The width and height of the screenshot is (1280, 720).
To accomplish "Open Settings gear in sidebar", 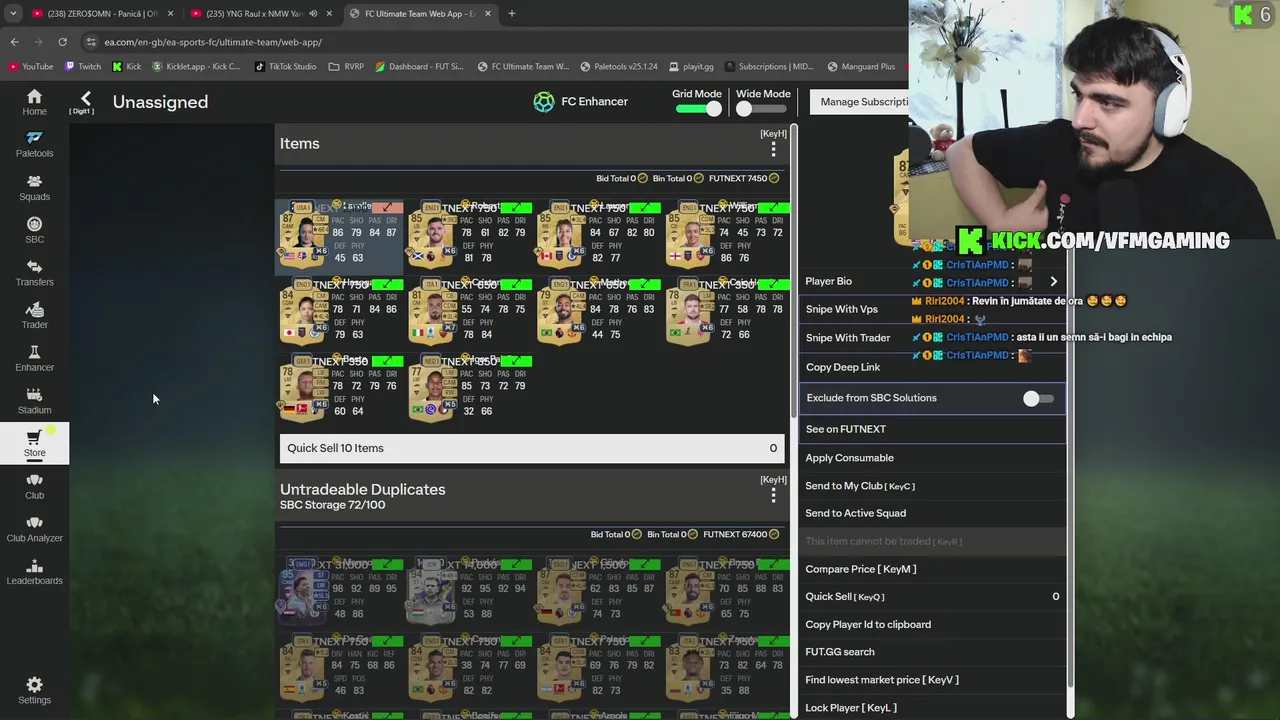I will tap(34, 690).
